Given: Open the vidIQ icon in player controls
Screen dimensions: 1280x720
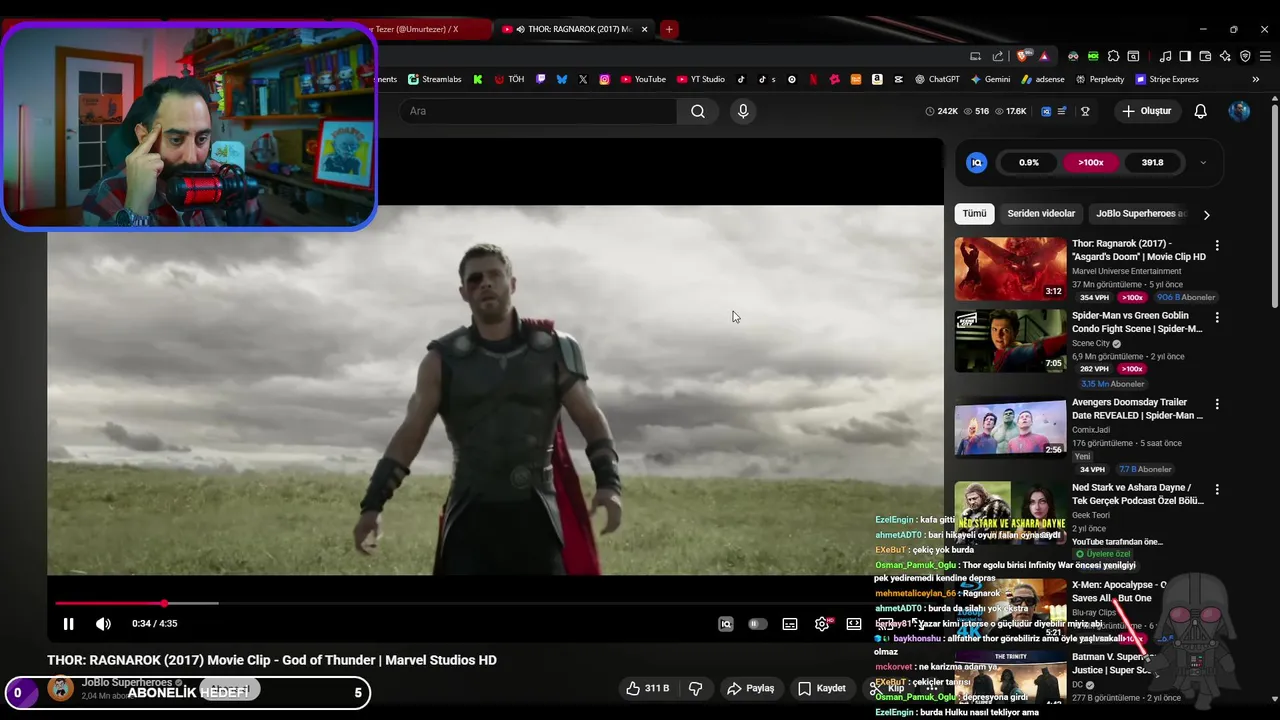Looking at the screenshot, I should (726, 624).
